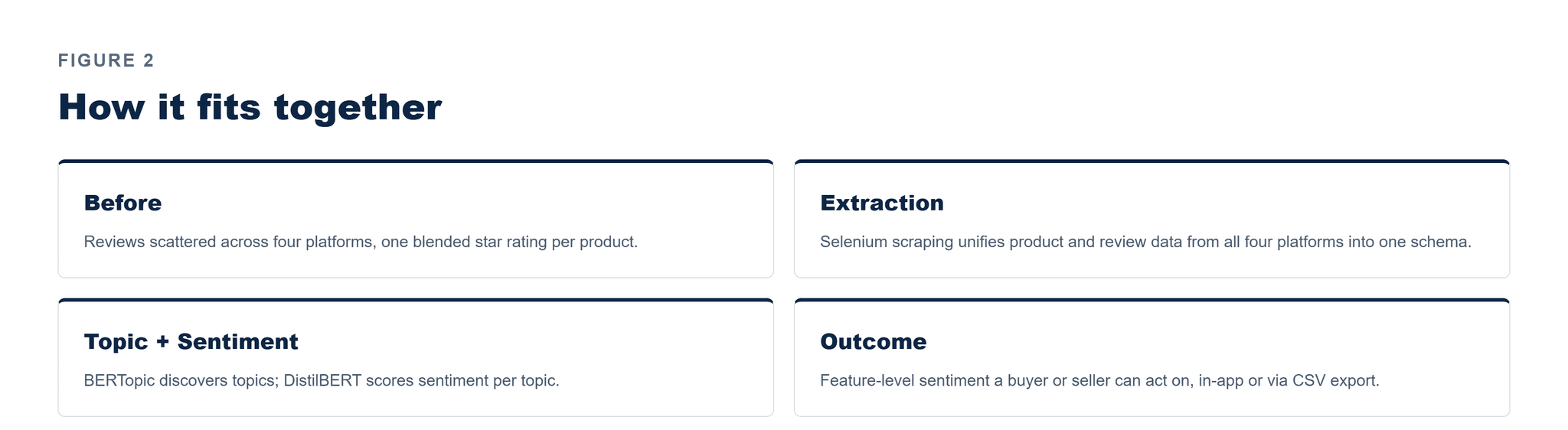The height and width of the screenshot is (430, 1568).
Task: Select the Outcome card title
Action: pyautogui.click(x=873, y=341)
